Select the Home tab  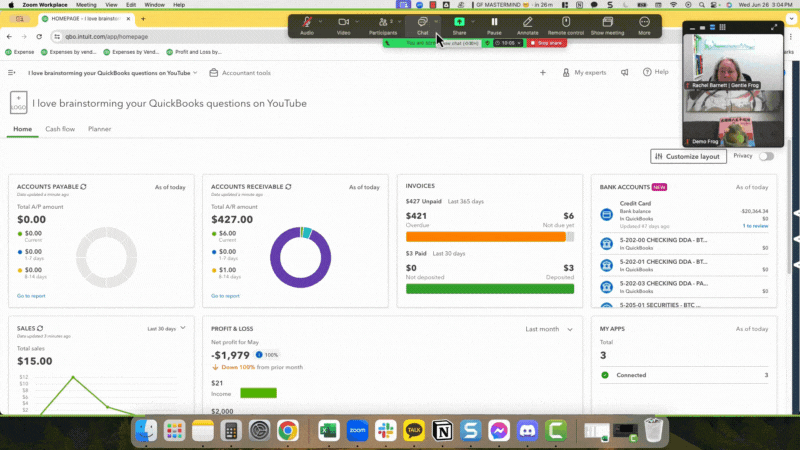(22, 129)
